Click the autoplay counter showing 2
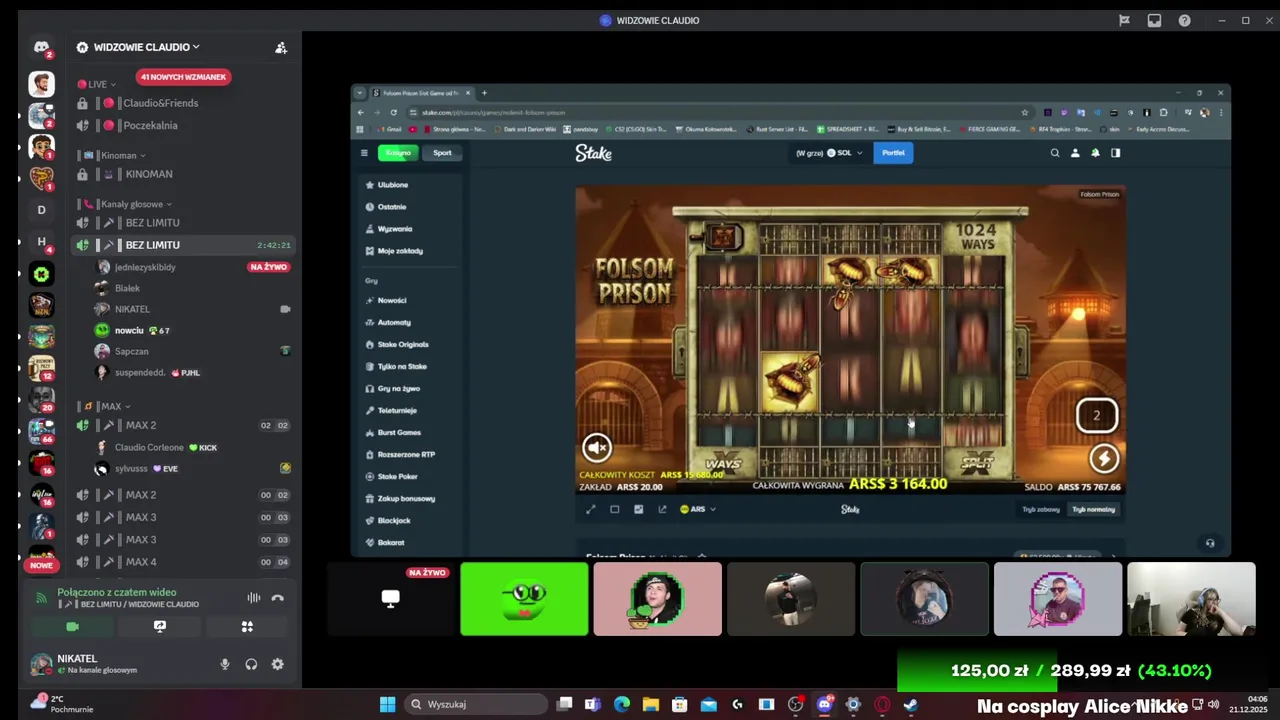 point(1096,415)
